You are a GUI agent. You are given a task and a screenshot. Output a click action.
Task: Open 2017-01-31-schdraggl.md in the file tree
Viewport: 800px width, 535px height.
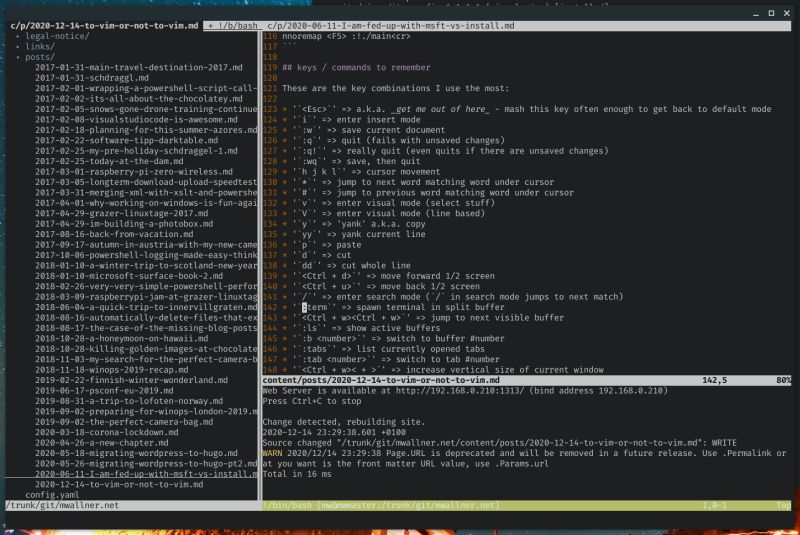(92, 78)
